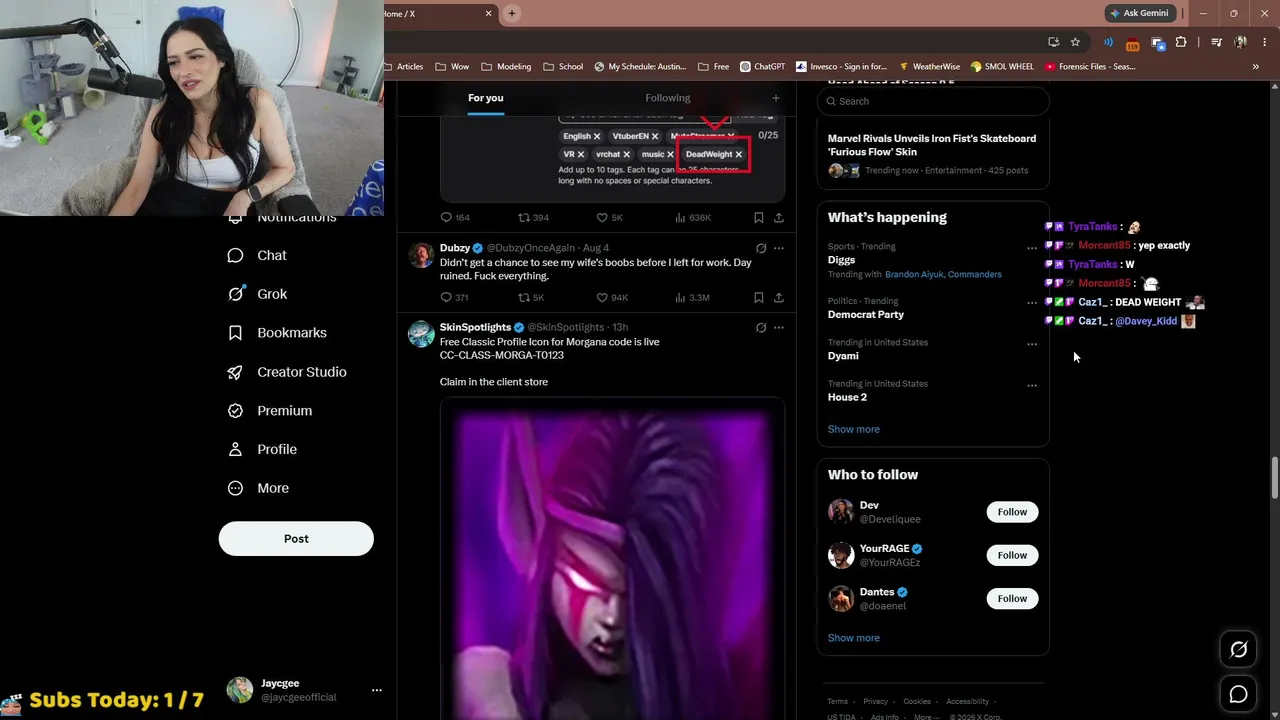The image size is (1280, 720).
Task: Follow YourRAGE
Action: 1012,555
